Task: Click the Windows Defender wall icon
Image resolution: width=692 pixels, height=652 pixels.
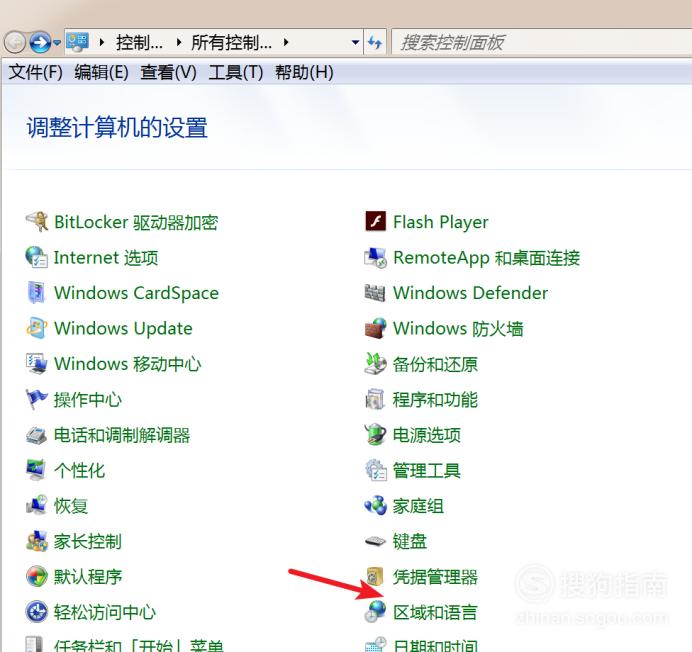Action: pyautogui.click(x=376, y=293)
